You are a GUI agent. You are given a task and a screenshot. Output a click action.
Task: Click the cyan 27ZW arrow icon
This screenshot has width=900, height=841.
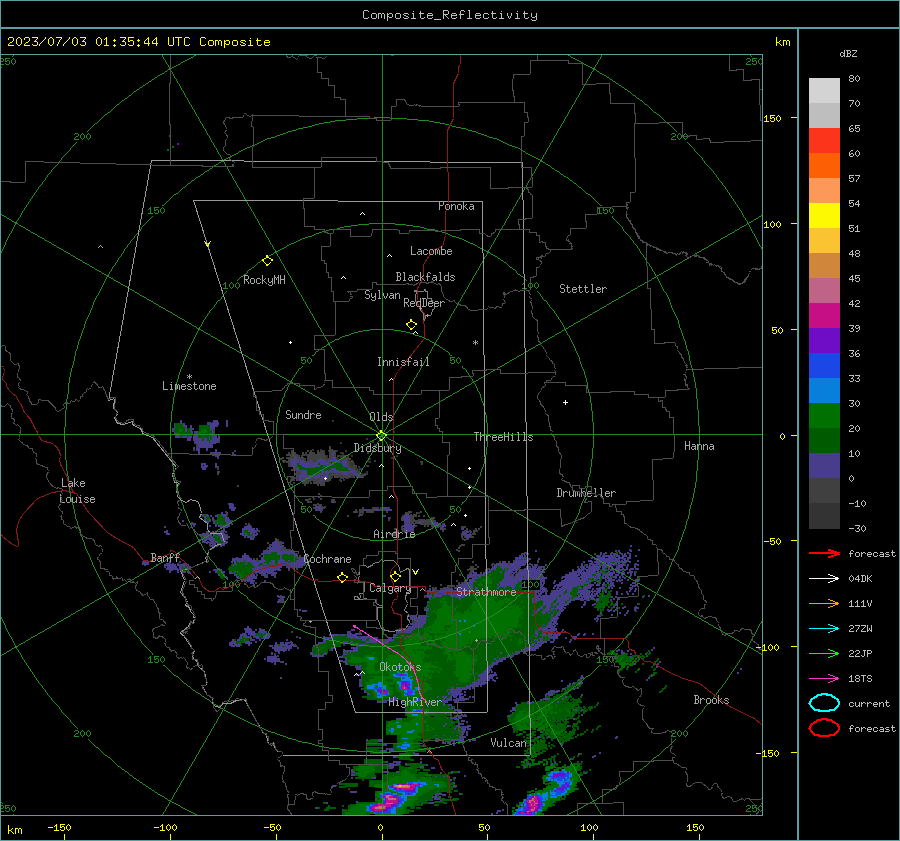(824, 629)
